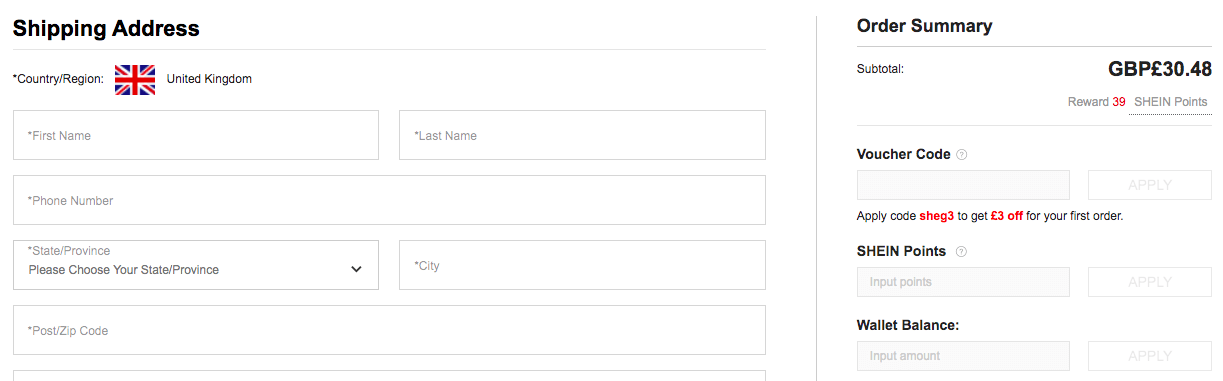Open the SHEIN Points reward link
The image size is (1223, 381).
click(x=1170, y=102)
